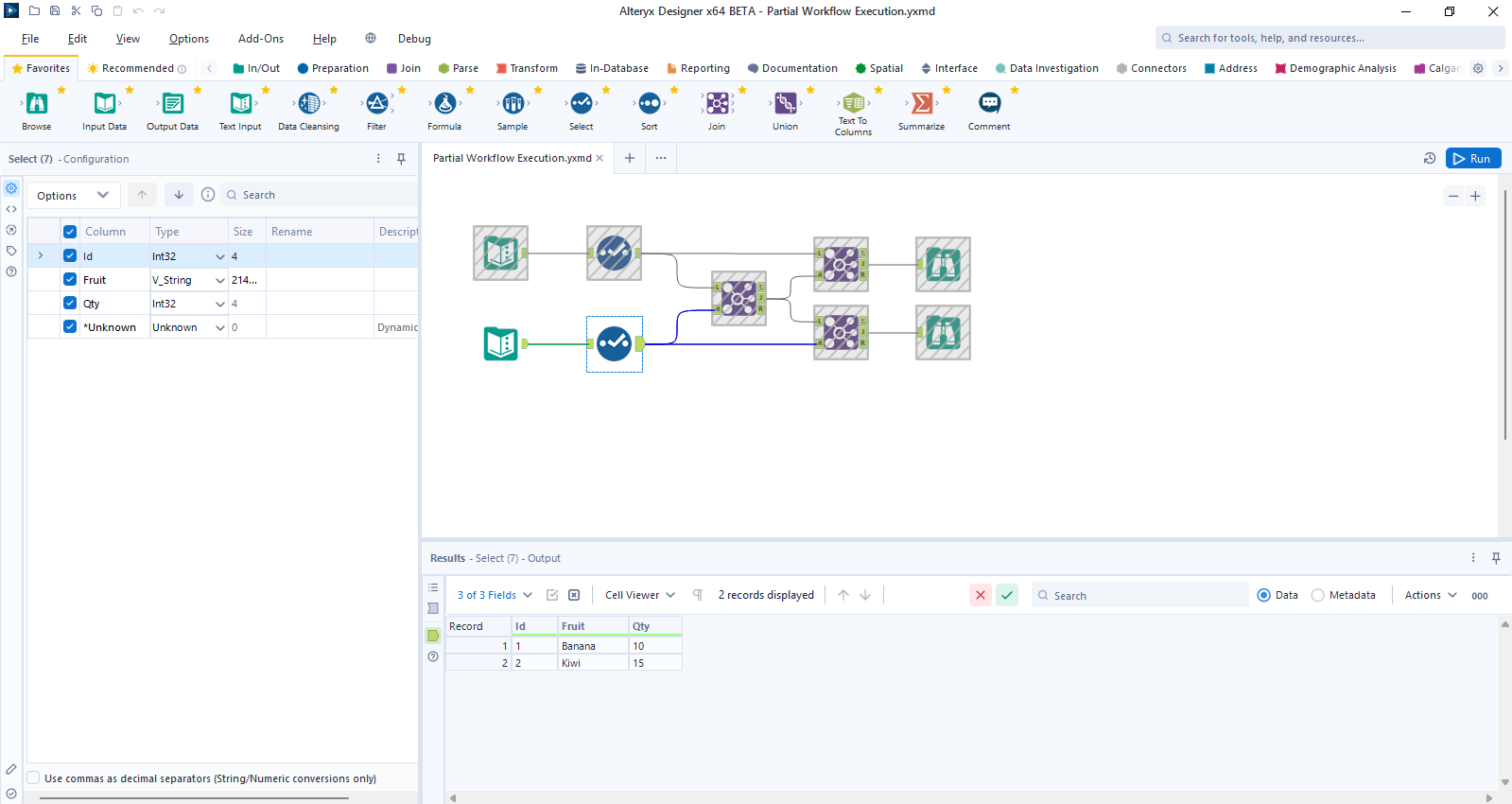Open the File menu

(30, 39)
